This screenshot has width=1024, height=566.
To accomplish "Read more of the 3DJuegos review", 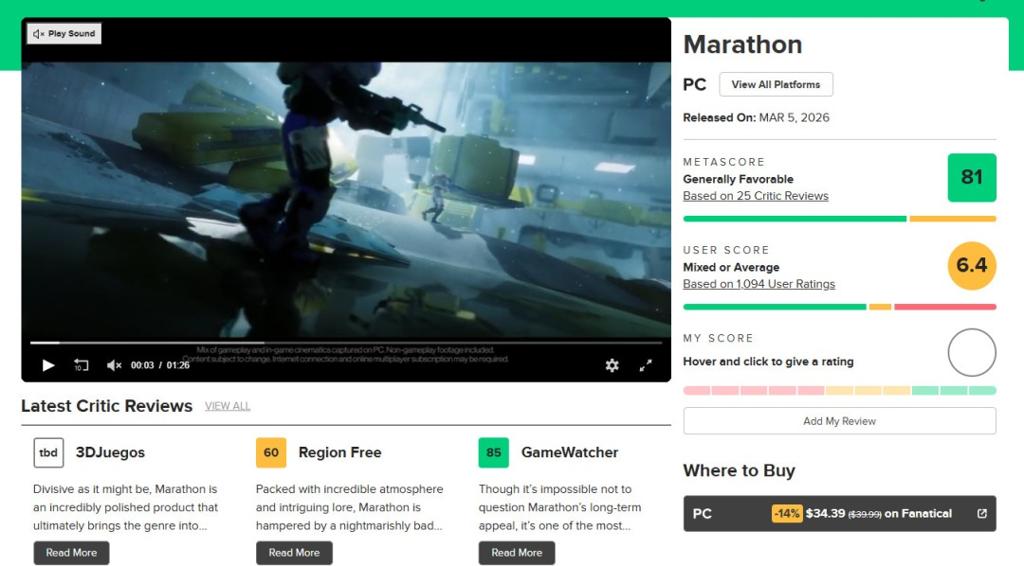I will click(x=71, y=553).
